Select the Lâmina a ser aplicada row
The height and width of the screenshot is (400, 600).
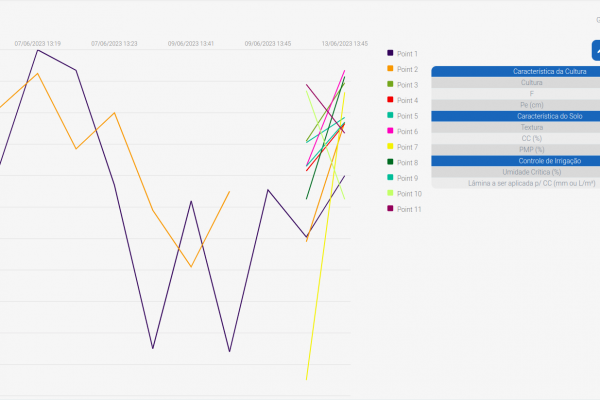pyautogui.click(x=515, y=183)
